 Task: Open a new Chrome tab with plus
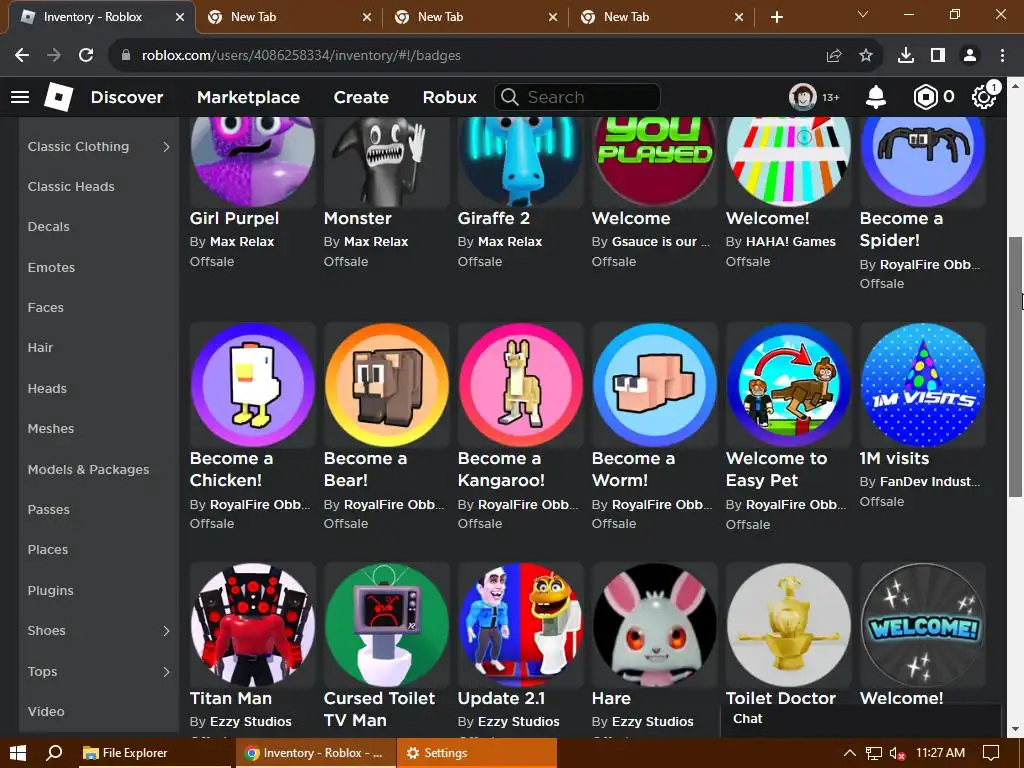777,17
